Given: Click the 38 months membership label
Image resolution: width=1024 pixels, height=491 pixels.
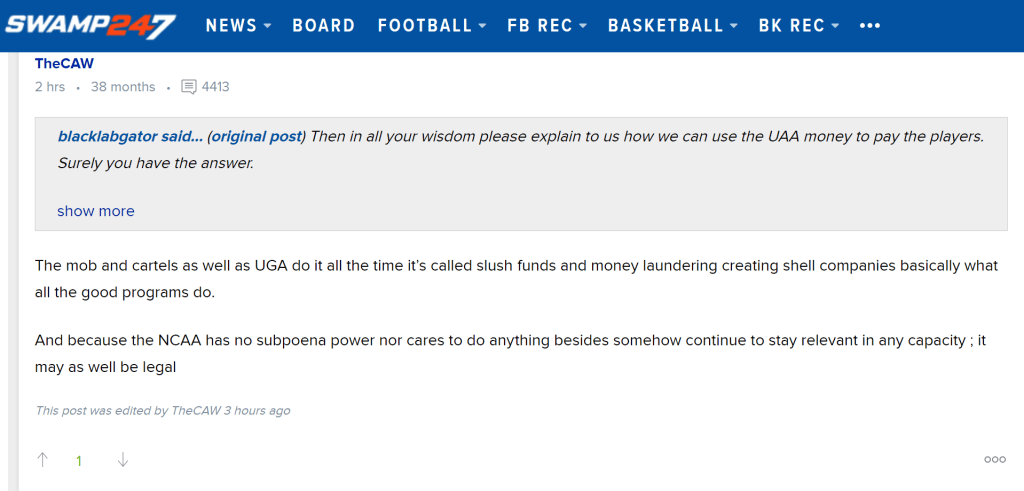Looking at the screenshot, I should click(x=123, y=87).
